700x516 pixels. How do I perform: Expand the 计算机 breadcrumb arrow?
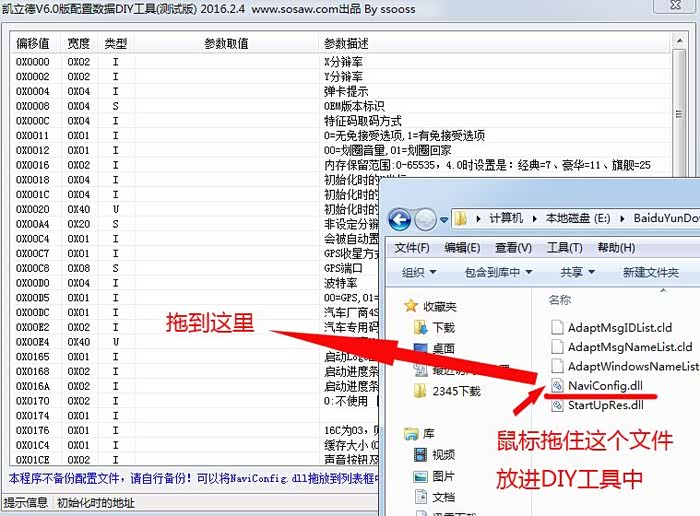click(x=478, y=218)
